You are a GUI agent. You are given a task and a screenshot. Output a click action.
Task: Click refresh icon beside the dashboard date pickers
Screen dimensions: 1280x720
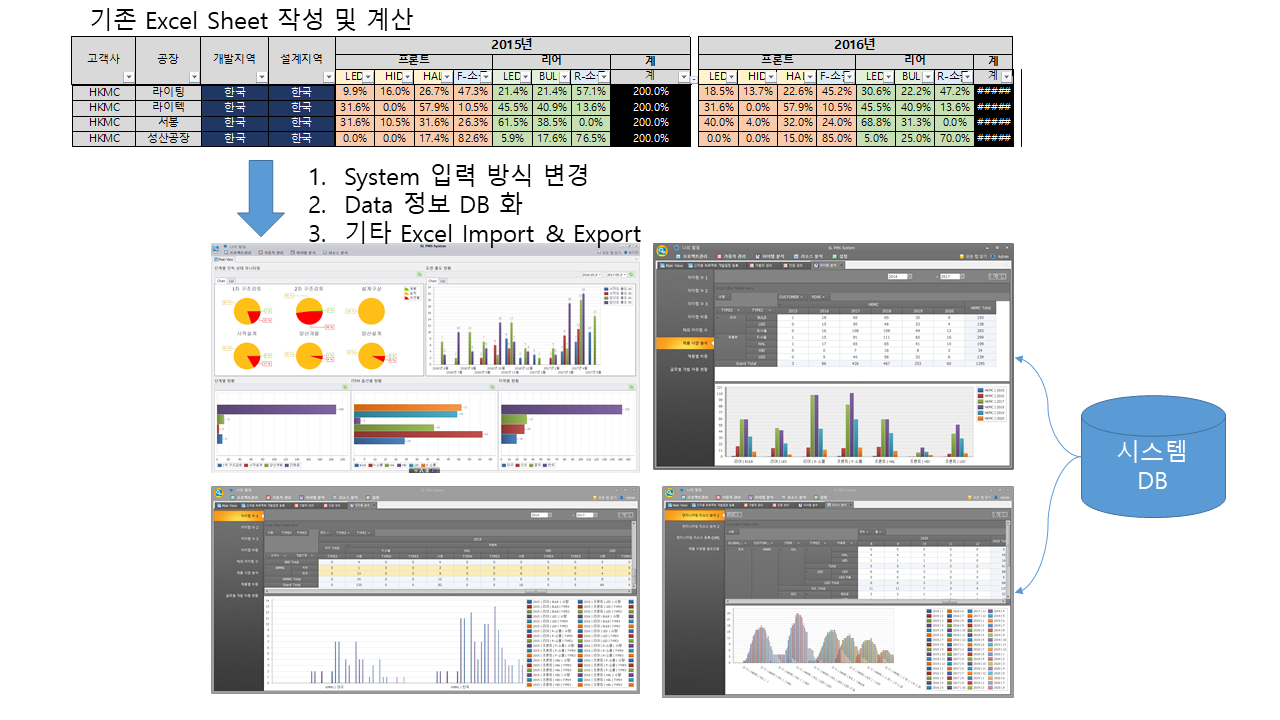coord(632,273)
